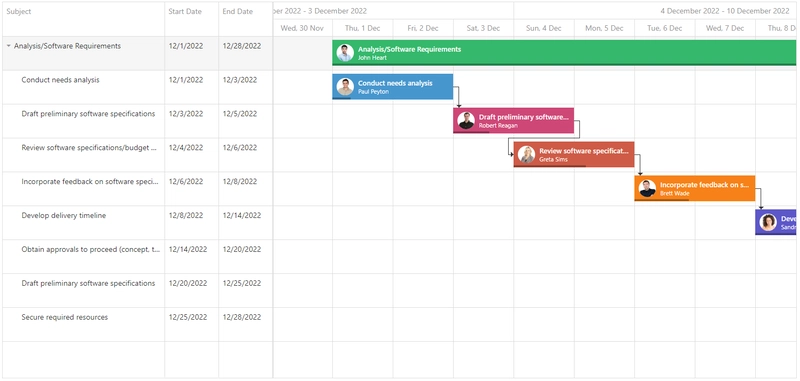The width and height of the screenshot is (800, 381).
Task: Select the purple Develop delivery timeline bar
Action: [776, 222]
